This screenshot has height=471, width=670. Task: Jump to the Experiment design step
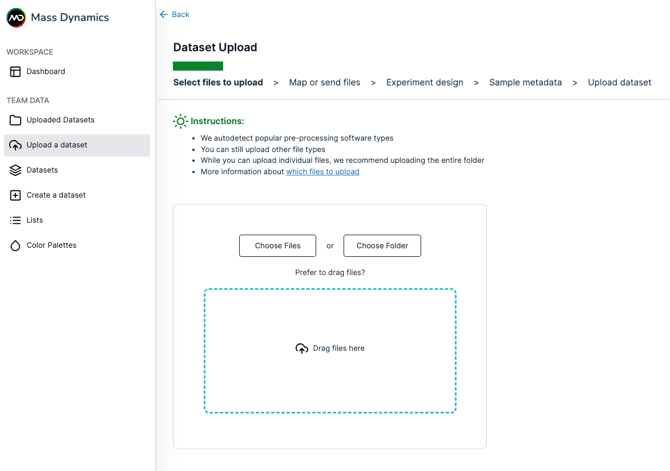pos(424,83)
